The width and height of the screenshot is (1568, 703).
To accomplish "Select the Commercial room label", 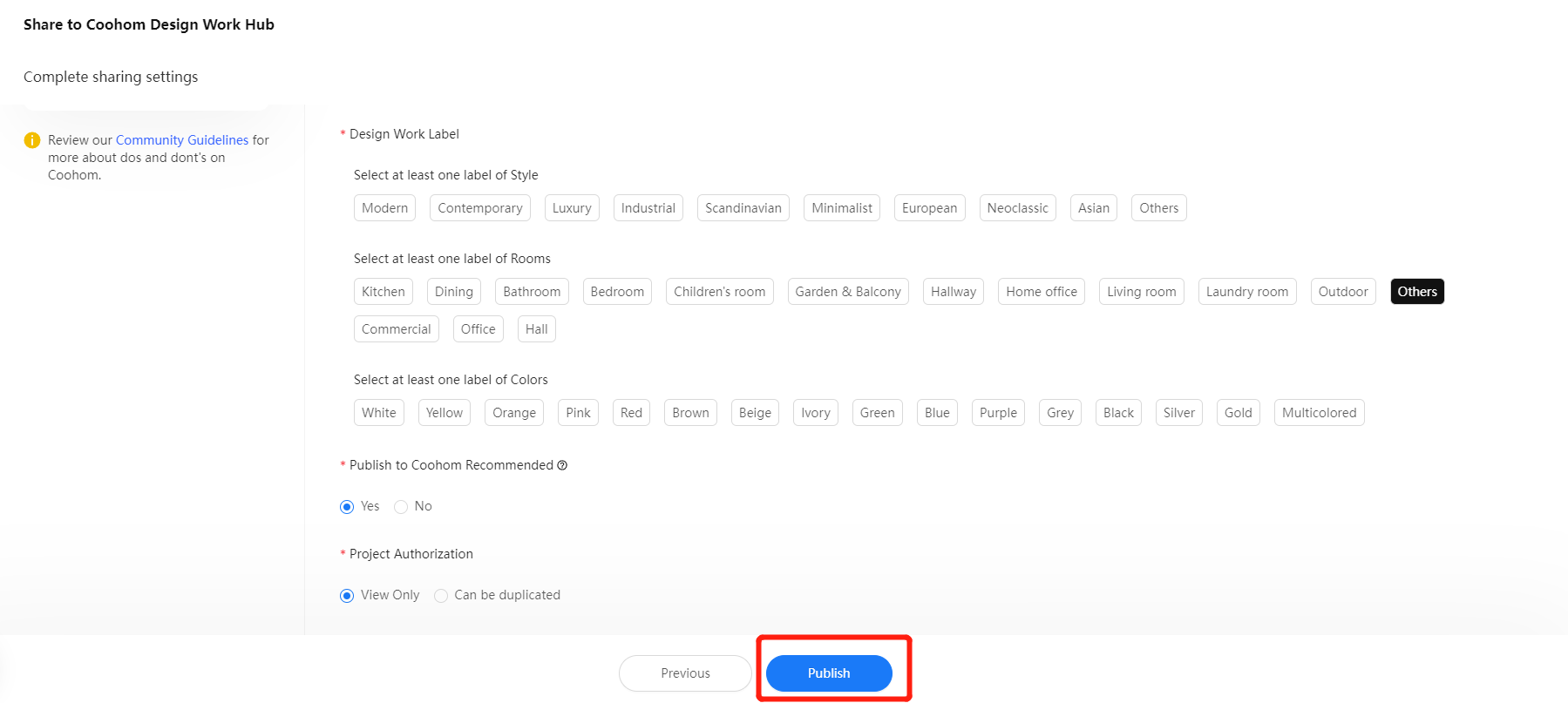I will pos(396,329).
